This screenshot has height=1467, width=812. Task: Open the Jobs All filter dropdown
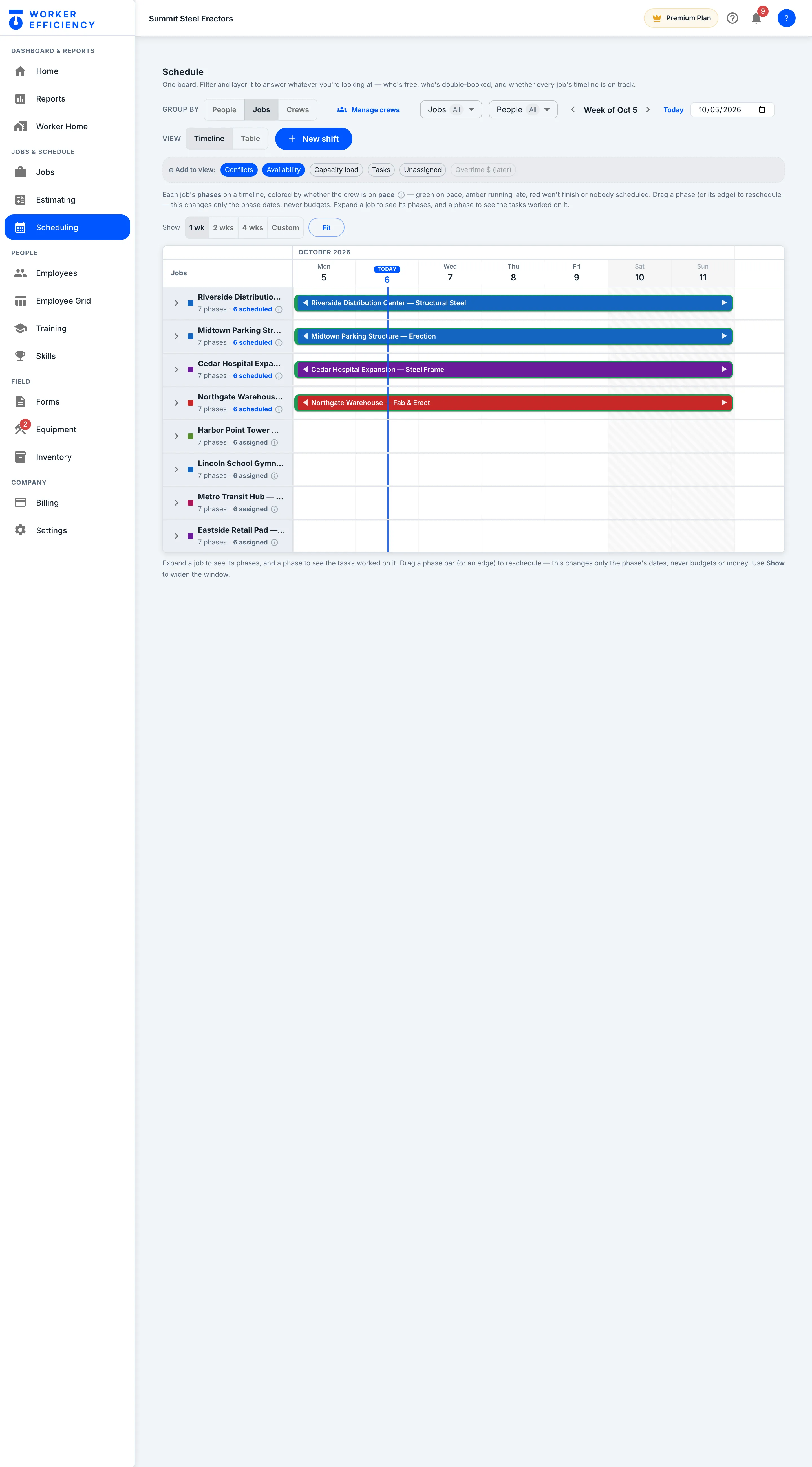pos(451,110)
